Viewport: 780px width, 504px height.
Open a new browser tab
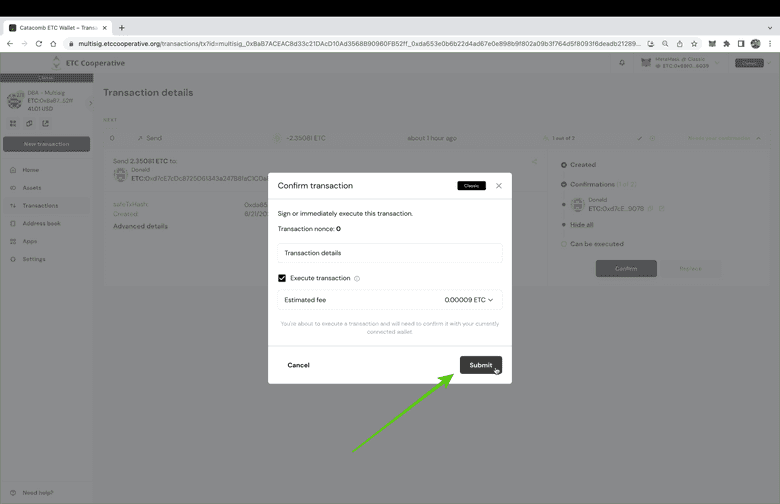[122, 28]
